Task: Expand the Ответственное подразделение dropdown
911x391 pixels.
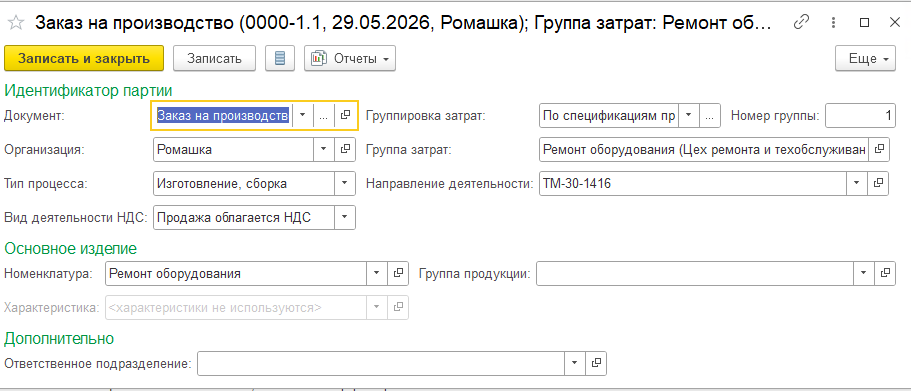Action: pos(574,363)
